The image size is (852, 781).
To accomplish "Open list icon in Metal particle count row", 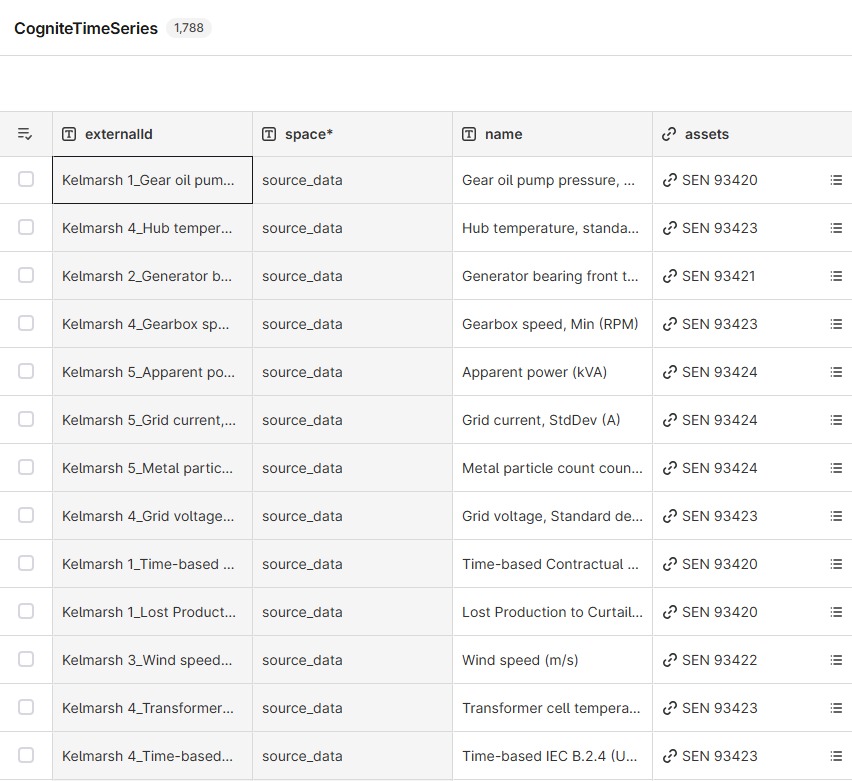I will (836, 468).
